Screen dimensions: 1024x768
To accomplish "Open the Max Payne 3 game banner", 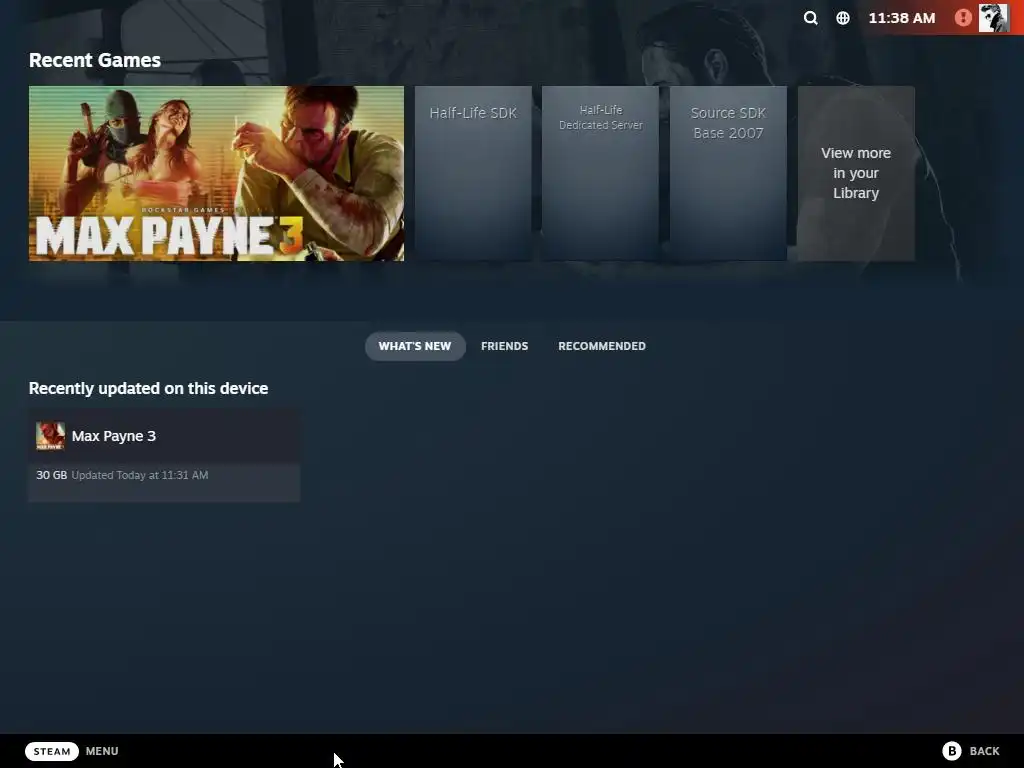I will pyautogui.click(x=216, y=174).
